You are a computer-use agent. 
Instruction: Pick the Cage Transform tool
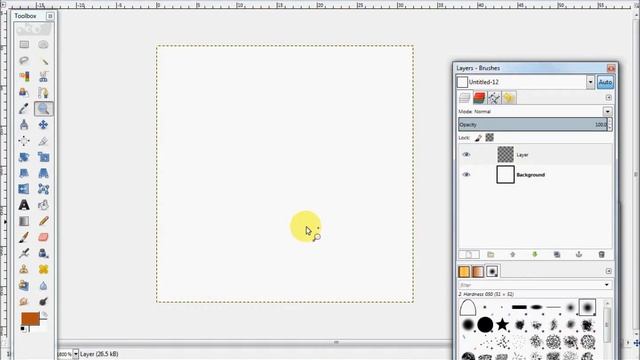click(x=43, y=189)
